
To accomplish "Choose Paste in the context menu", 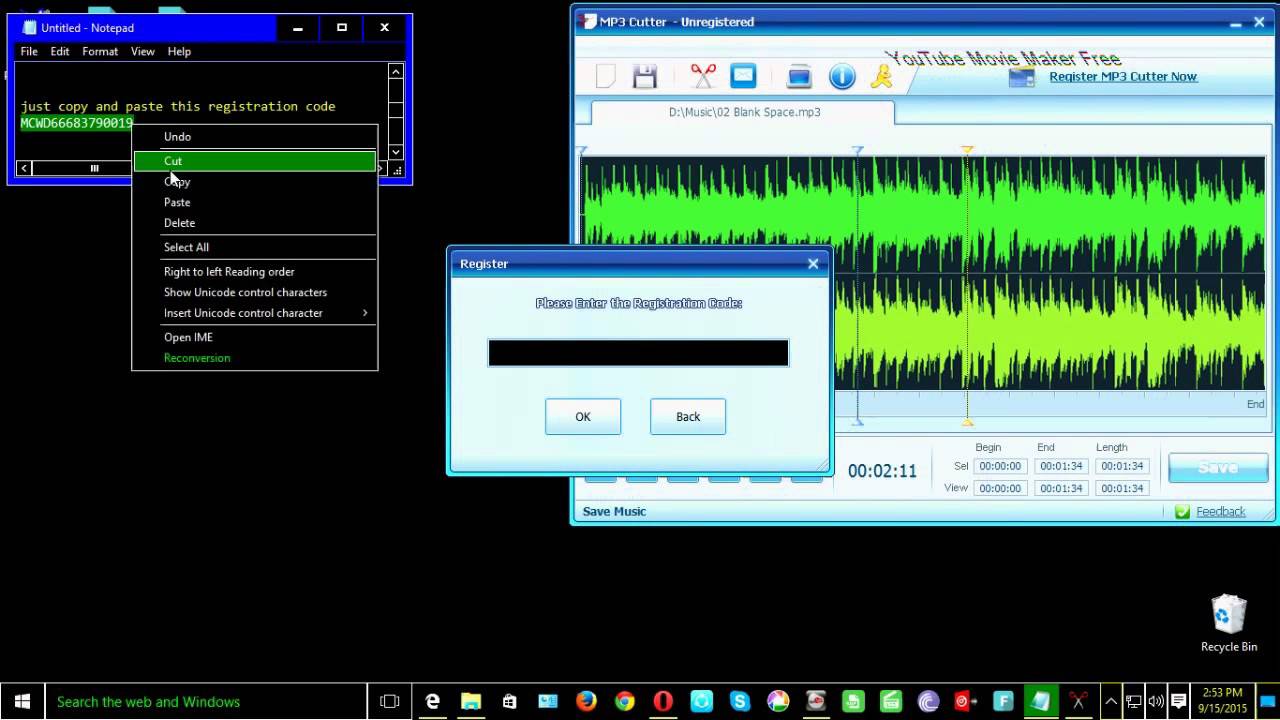I will [x=255, y=202].
